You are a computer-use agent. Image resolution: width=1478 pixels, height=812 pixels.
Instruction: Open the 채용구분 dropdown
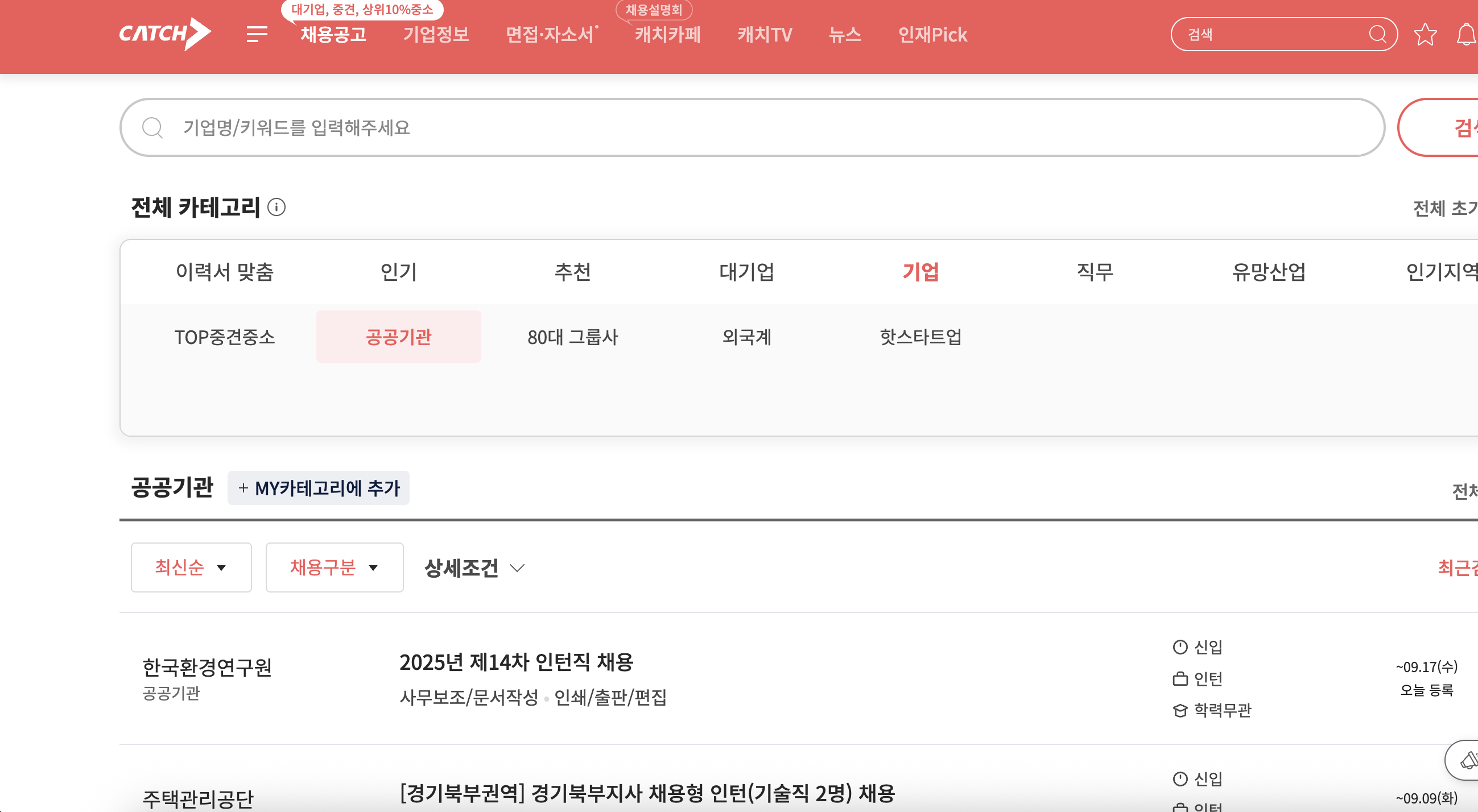pyautogui.click(x=334, y=567)
